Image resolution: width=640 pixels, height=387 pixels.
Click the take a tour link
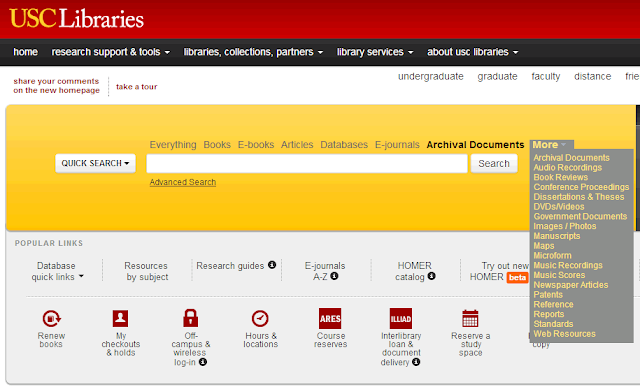(x=136, y=87)
